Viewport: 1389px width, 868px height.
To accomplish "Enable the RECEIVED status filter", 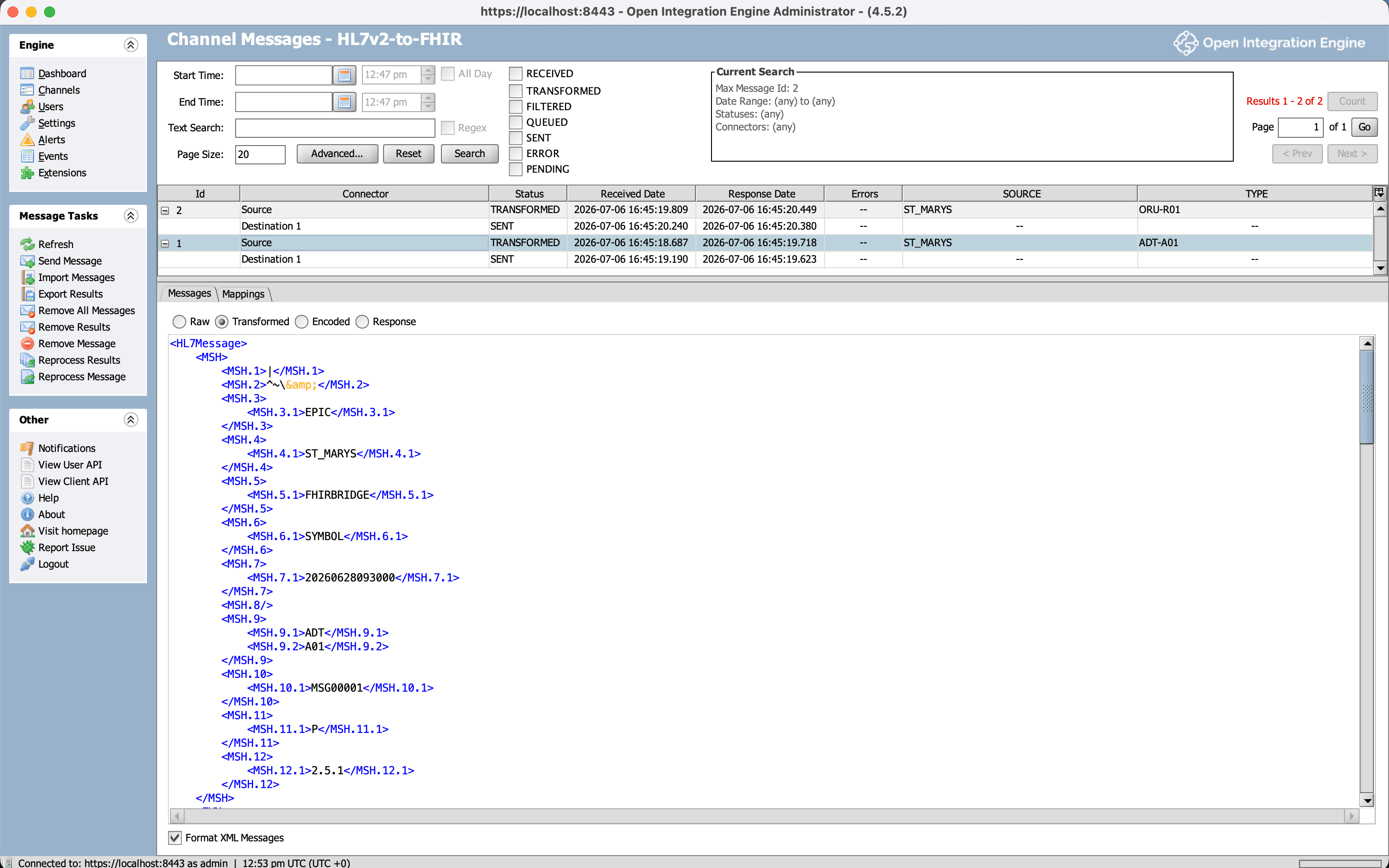I will [x=515, y=73].
